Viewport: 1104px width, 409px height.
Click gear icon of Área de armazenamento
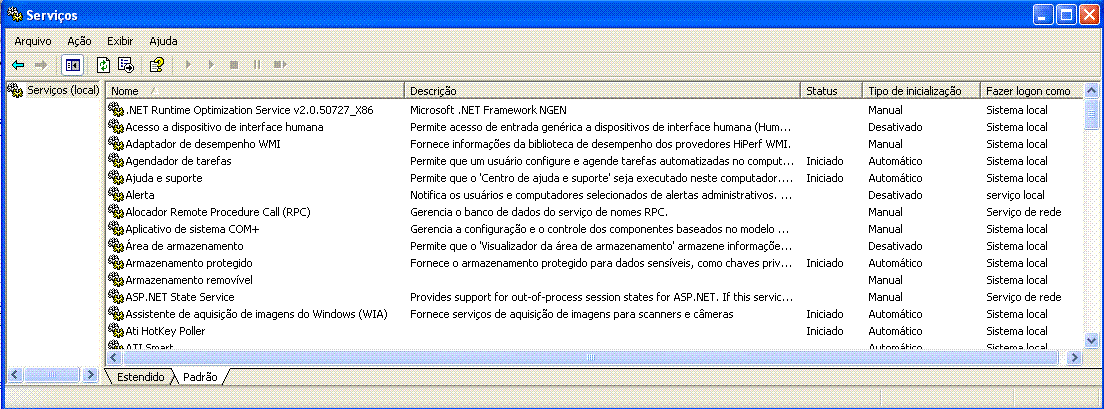pyautogui.click(x=115, y=246)
